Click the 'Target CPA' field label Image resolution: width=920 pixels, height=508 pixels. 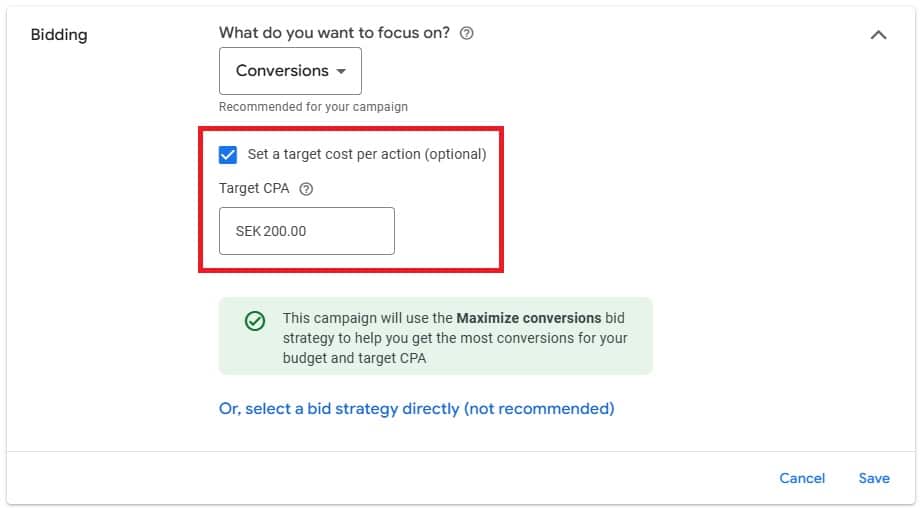pyautogui.click(x=254, y=188)
